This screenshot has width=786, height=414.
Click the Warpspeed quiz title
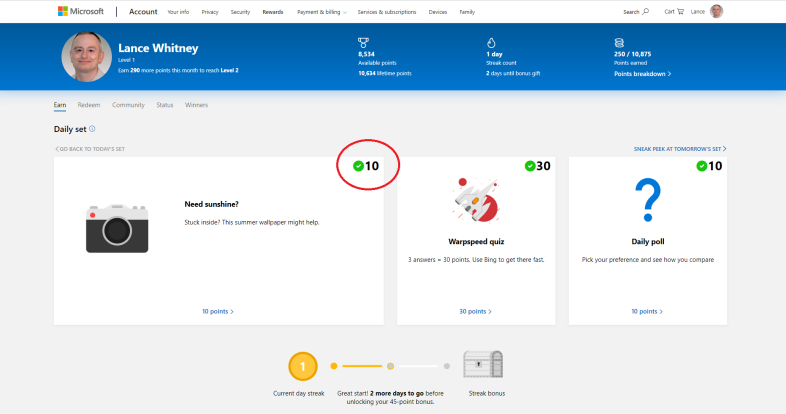476,242
